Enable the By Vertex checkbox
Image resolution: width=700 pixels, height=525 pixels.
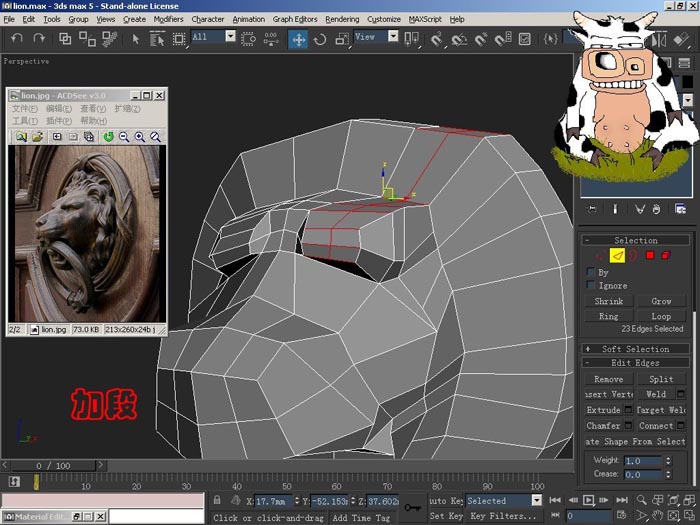[591, 272]
